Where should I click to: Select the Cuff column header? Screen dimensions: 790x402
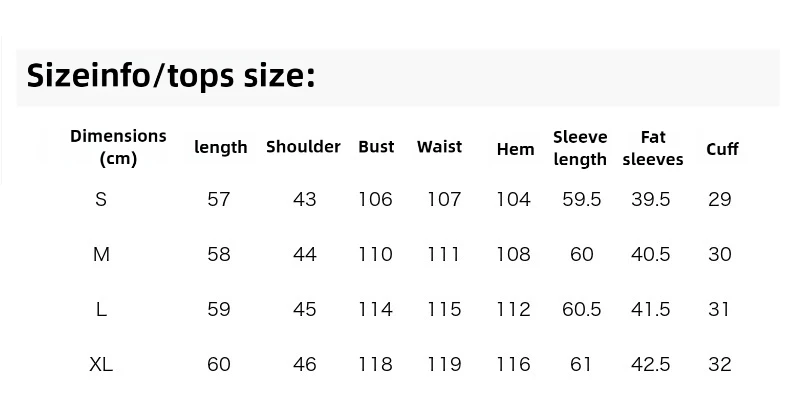coord(722,149)
